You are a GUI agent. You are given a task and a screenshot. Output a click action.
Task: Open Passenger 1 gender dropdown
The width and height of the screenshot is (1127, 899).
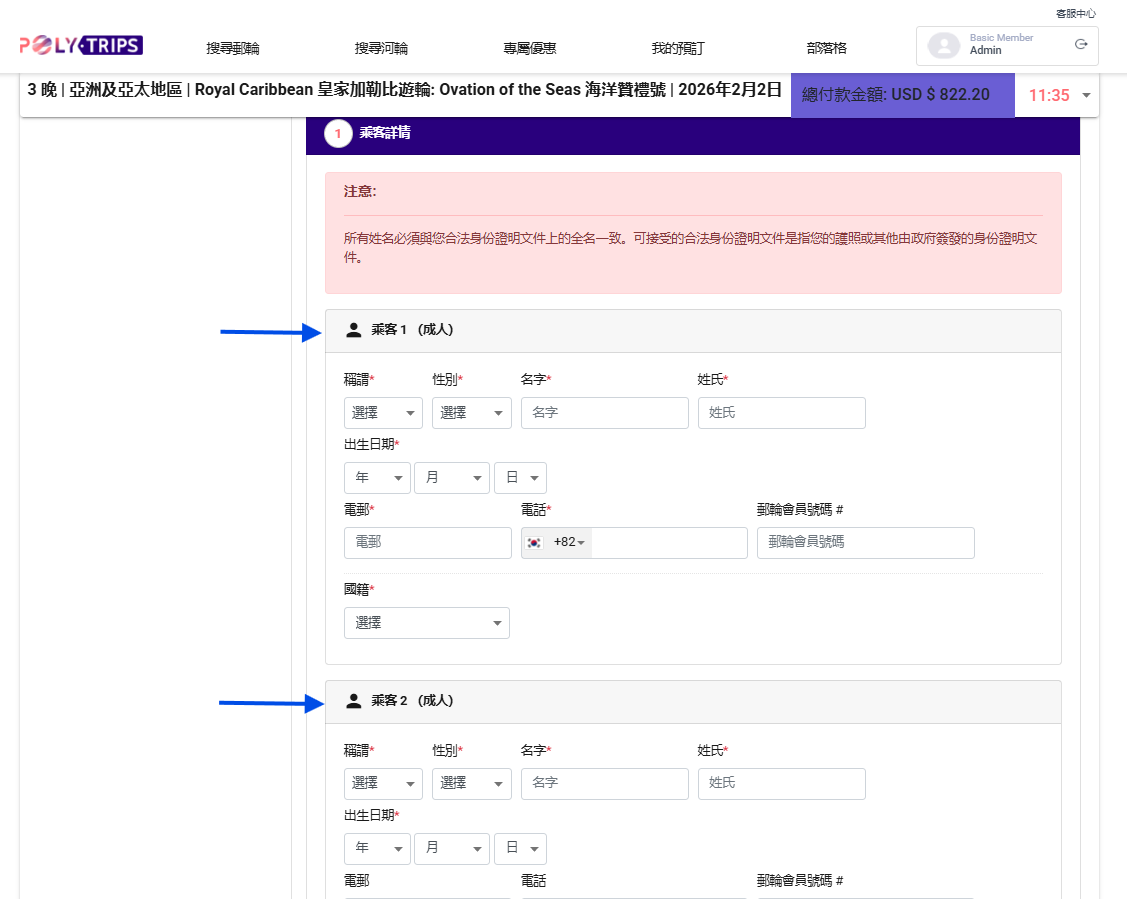(x=471, y=413)
